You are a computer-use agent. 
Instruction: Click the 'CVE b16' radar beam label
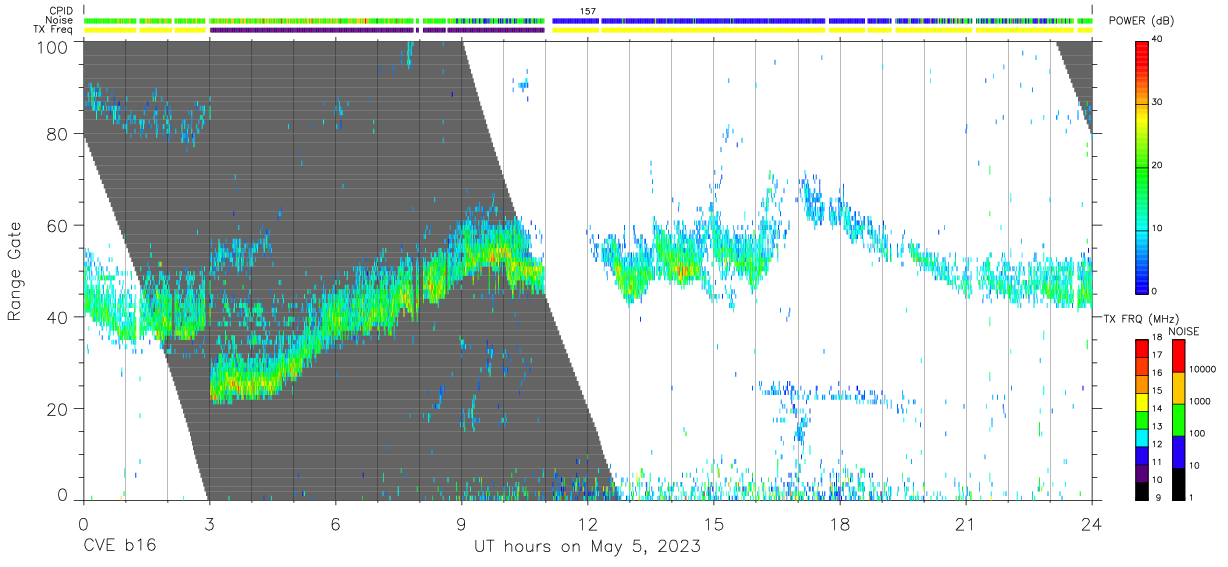[x=119, y=547]
